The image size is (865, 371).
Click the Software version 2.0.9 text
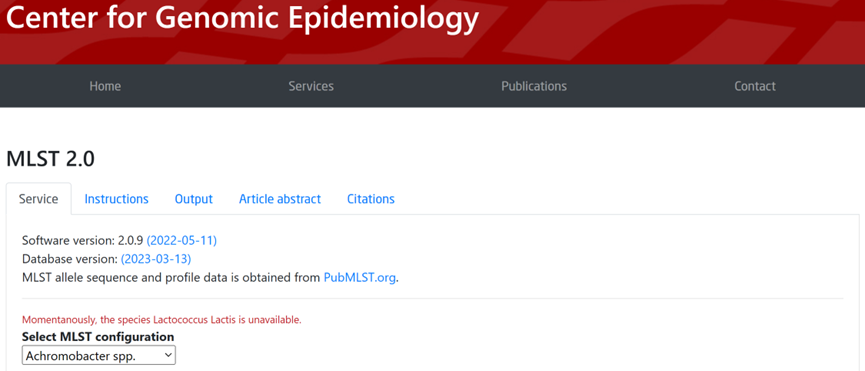83,240
